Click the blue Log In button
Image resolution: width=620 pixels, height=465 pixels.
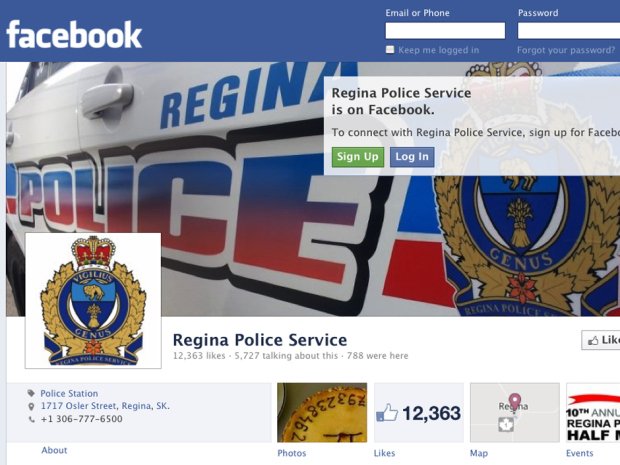[412, 157]
